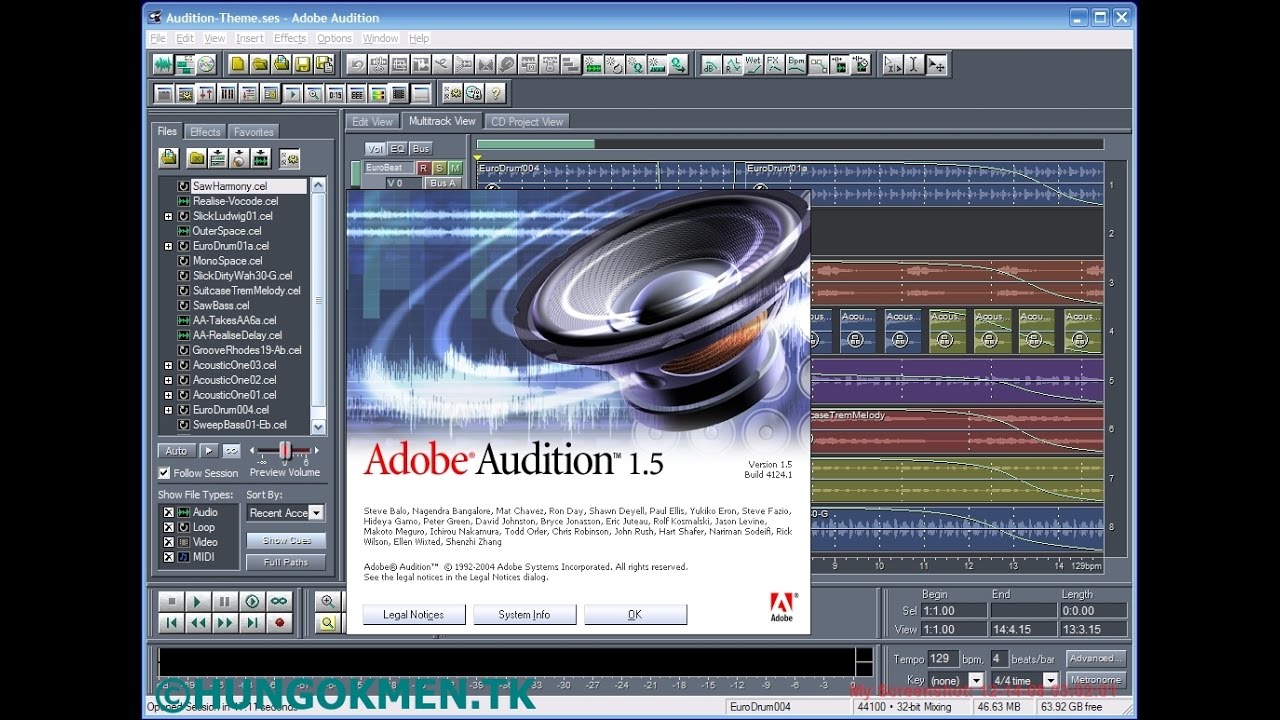Screen dimensions: 1280x720
Task: Expand the AcousticOne03.cel tree item
Action: [169, 365]
